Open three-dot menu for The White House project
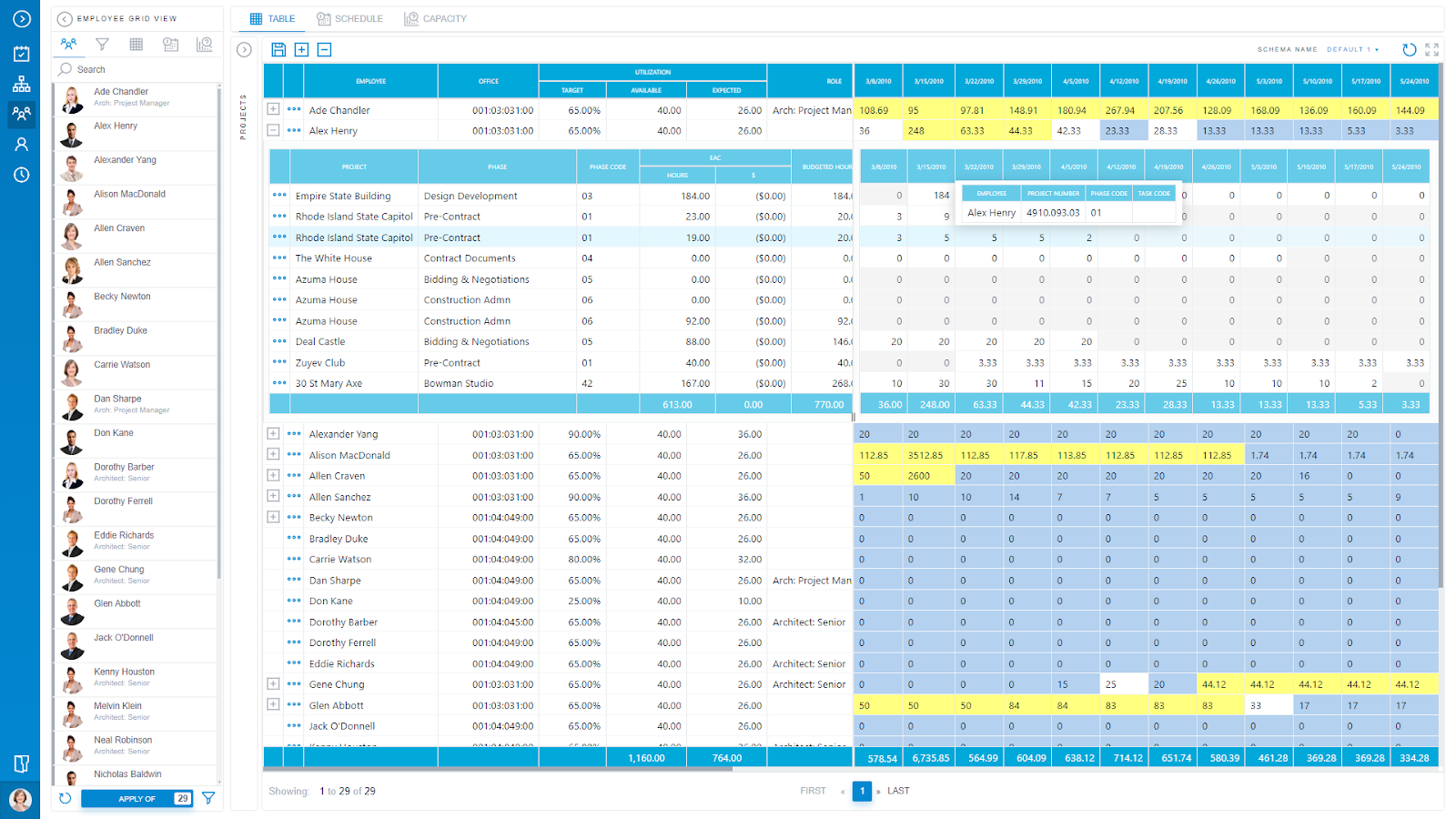This screenshot has width=1456, height=819. coord(279,258)
